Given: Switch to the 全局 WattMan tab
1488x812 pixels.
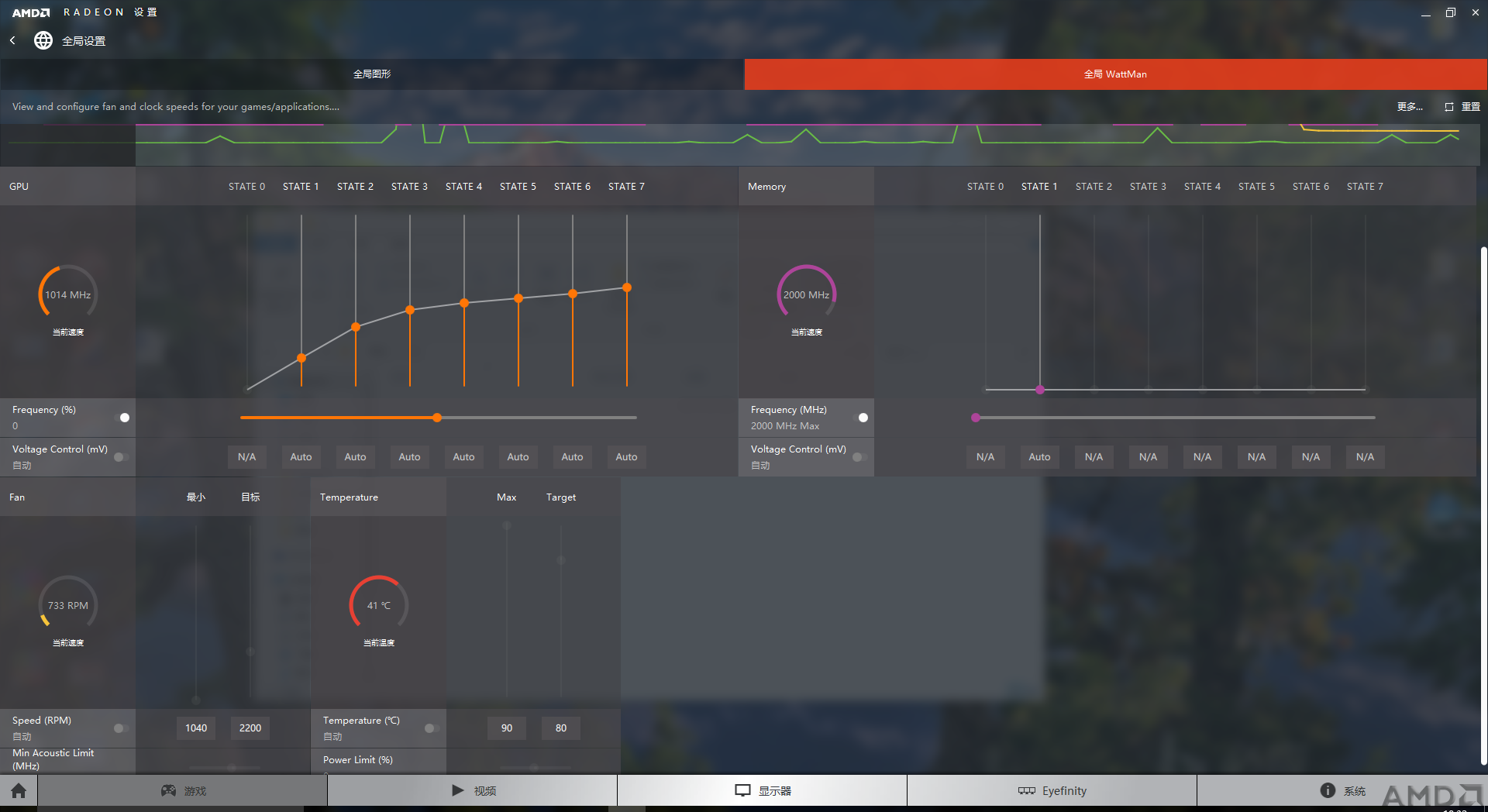Looking at the screenshot, I should point(1116,74).
